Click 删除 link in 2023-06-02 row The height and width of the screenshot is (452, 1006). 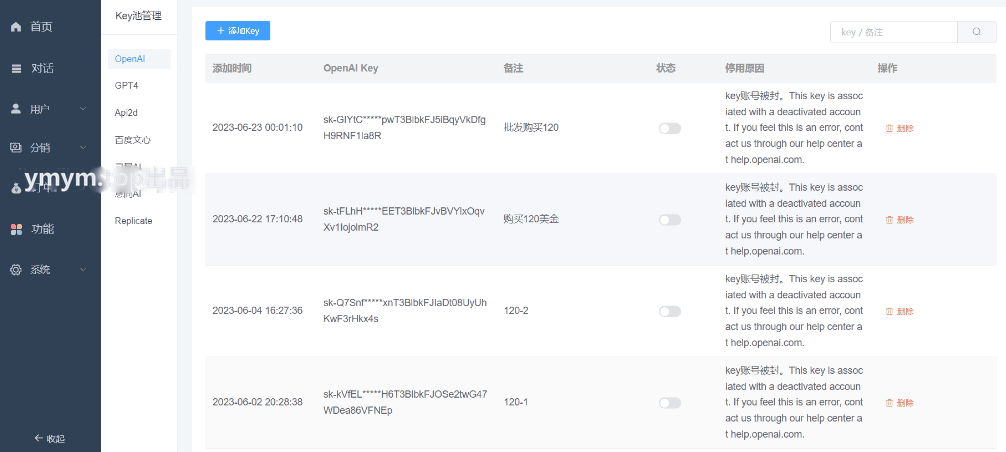(905, 403)
